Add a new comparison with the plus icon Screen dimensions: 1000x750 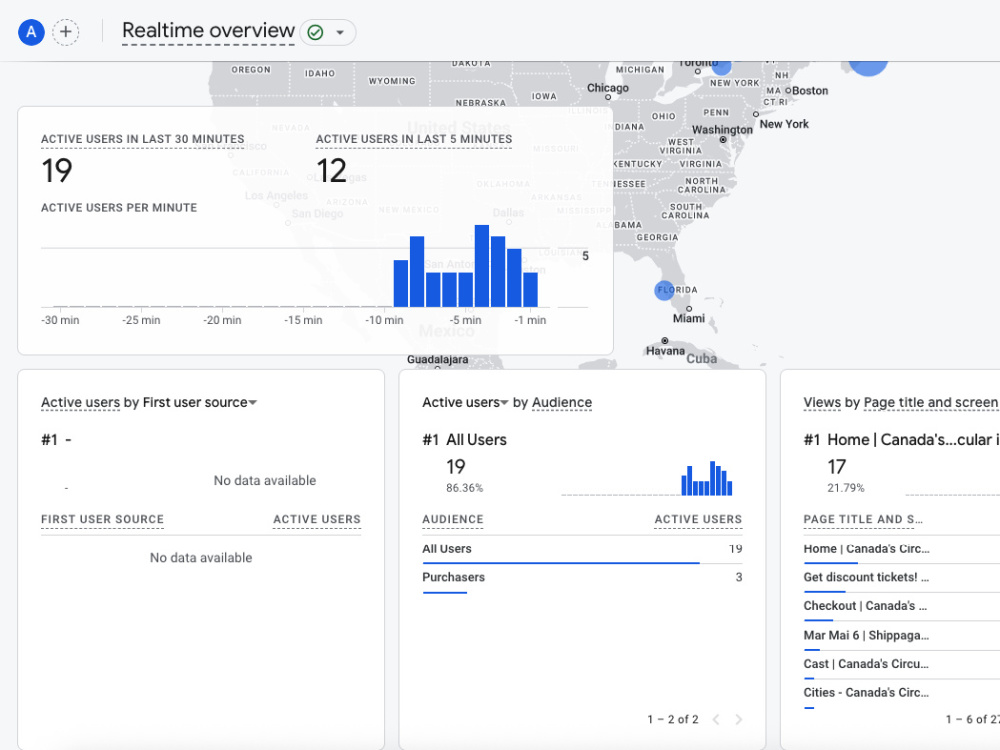[66, 32]
